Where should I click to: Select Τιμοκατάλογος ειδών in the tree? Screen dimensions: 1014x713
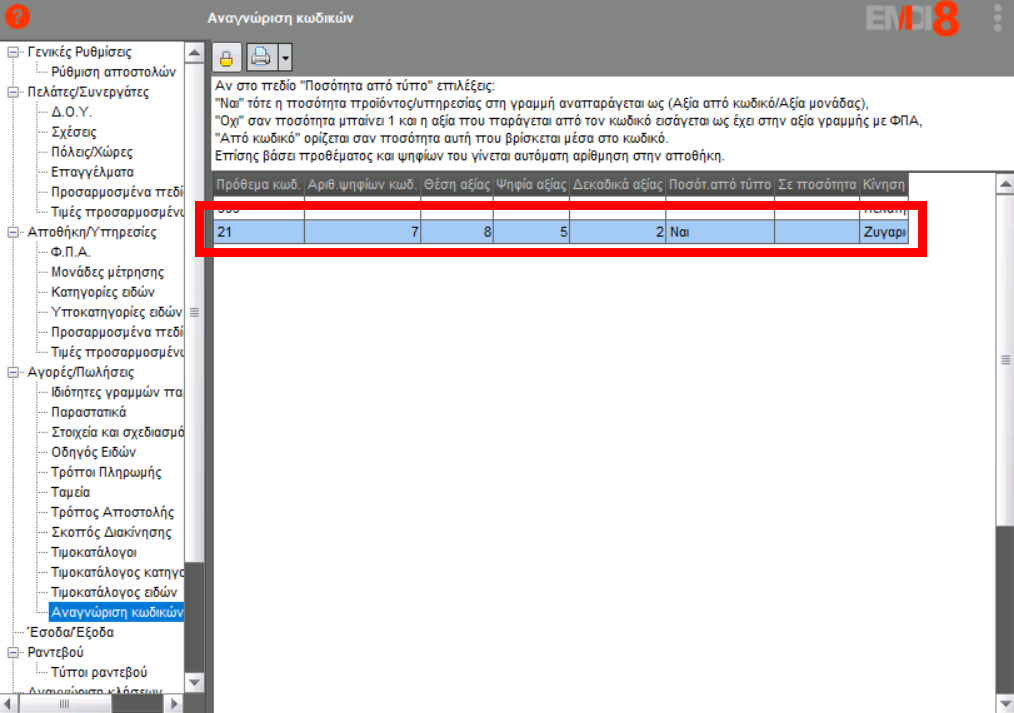tap(114, 593)
